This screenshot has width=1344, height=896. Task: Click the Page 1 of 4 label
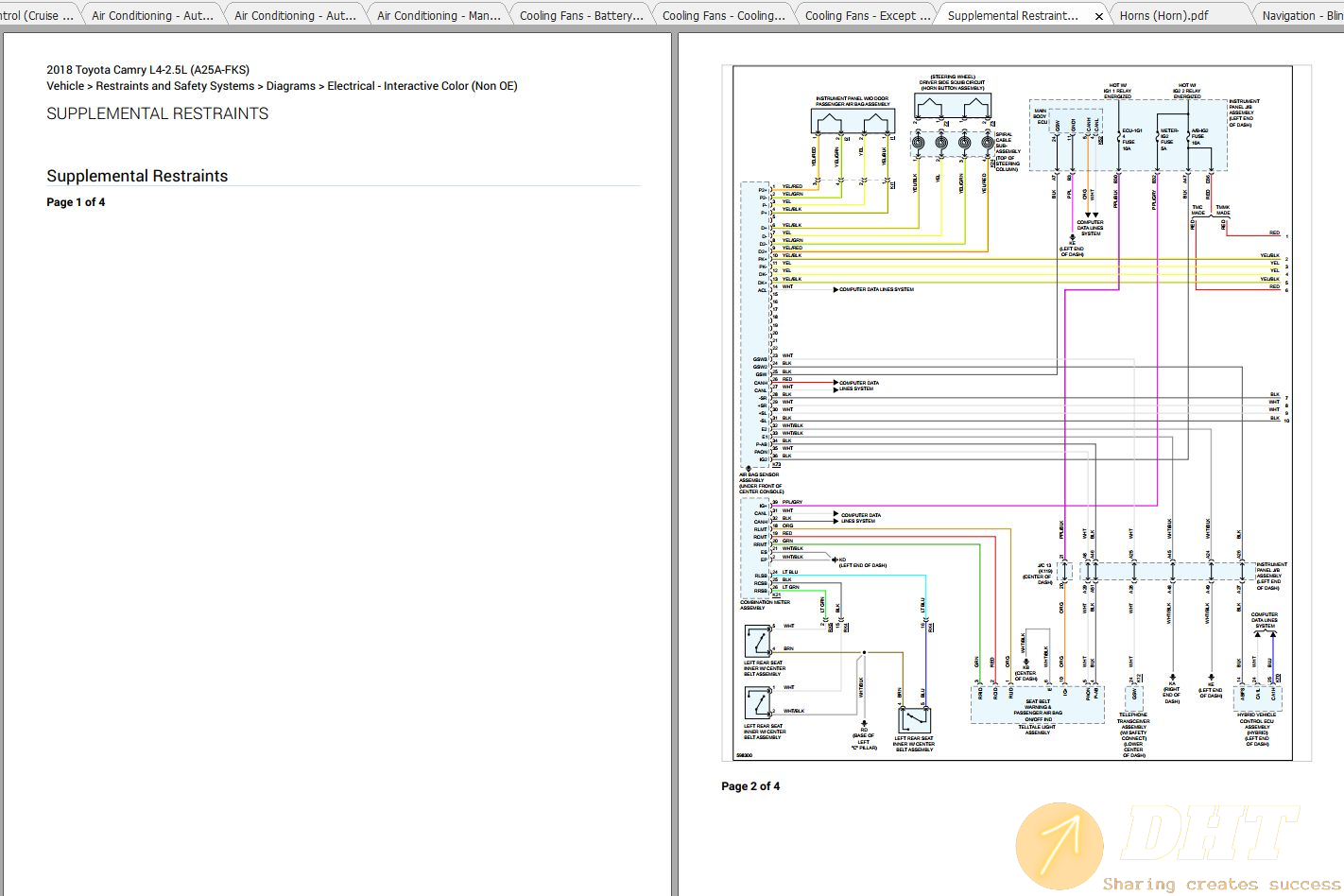click(x=76, y=202)
